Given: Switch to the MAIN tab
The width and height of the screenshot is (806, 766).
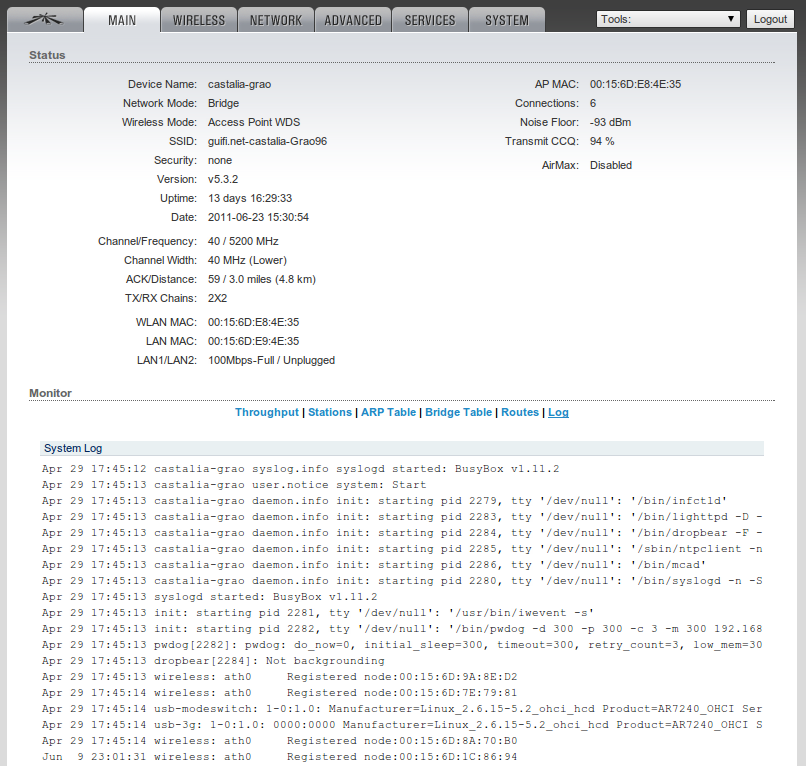Looking at the screenshot, I should tap(121, 20).
